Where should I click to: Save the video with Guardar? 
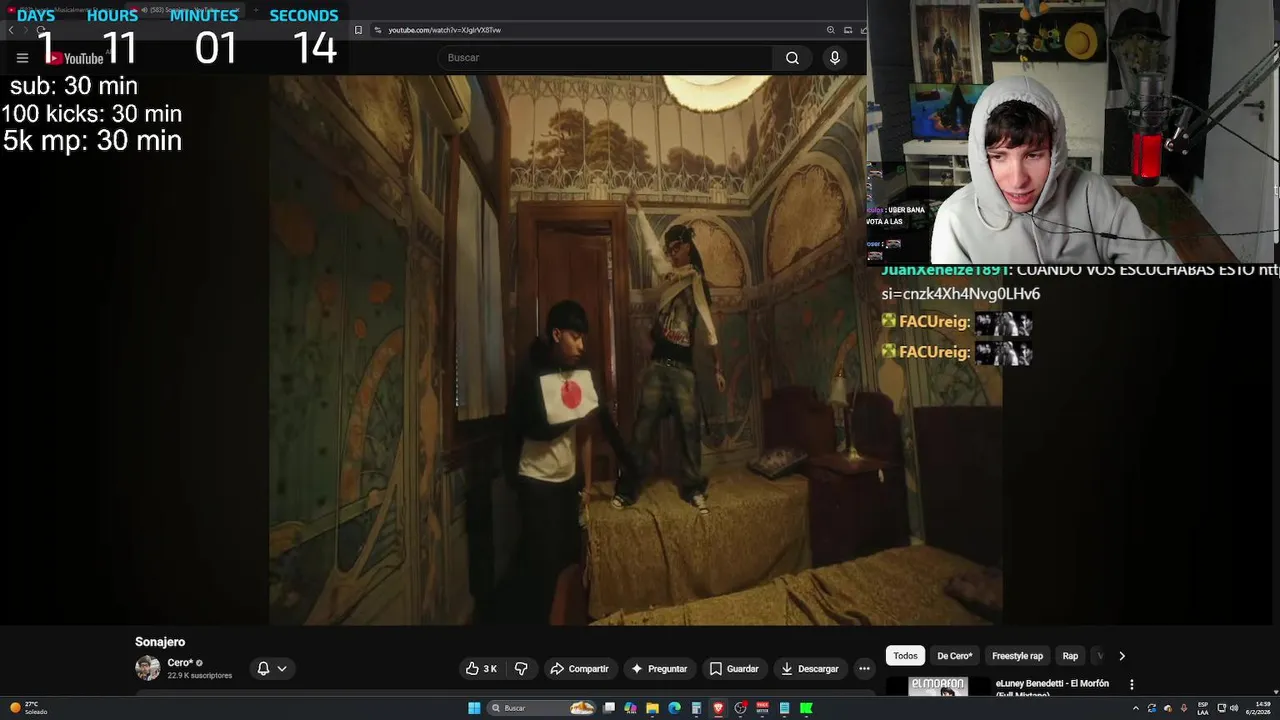[734, 669]
